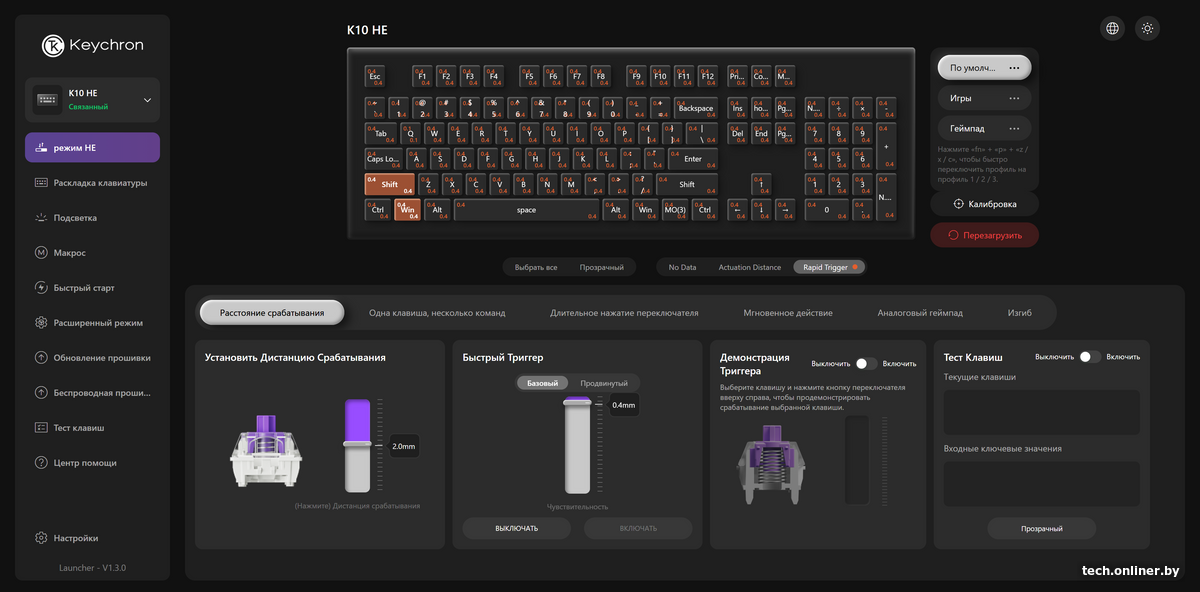
Task: Click the icon beside Раскладка клавиатуры
Action: 41,183
